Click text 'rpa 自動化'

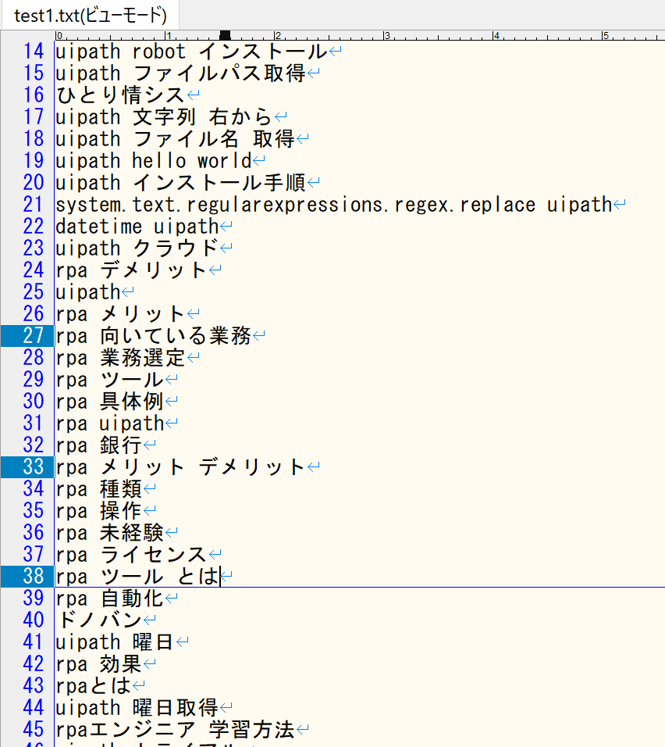(x=110, y=598)
